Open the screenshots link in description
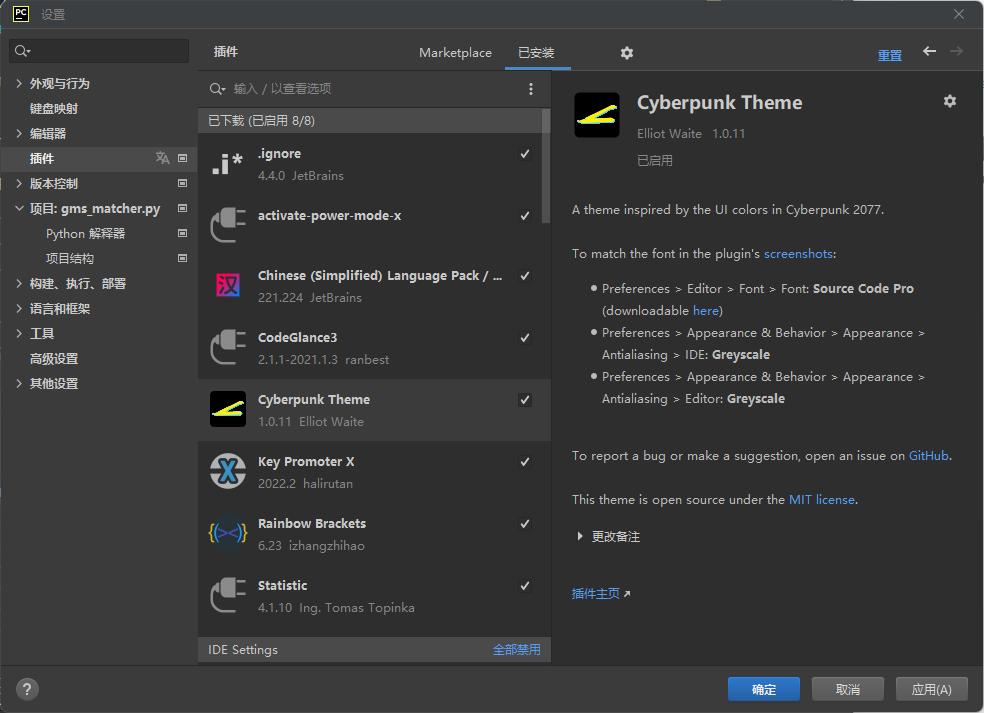Viewport: 984px width, 713px height. (x=798, y=254)
